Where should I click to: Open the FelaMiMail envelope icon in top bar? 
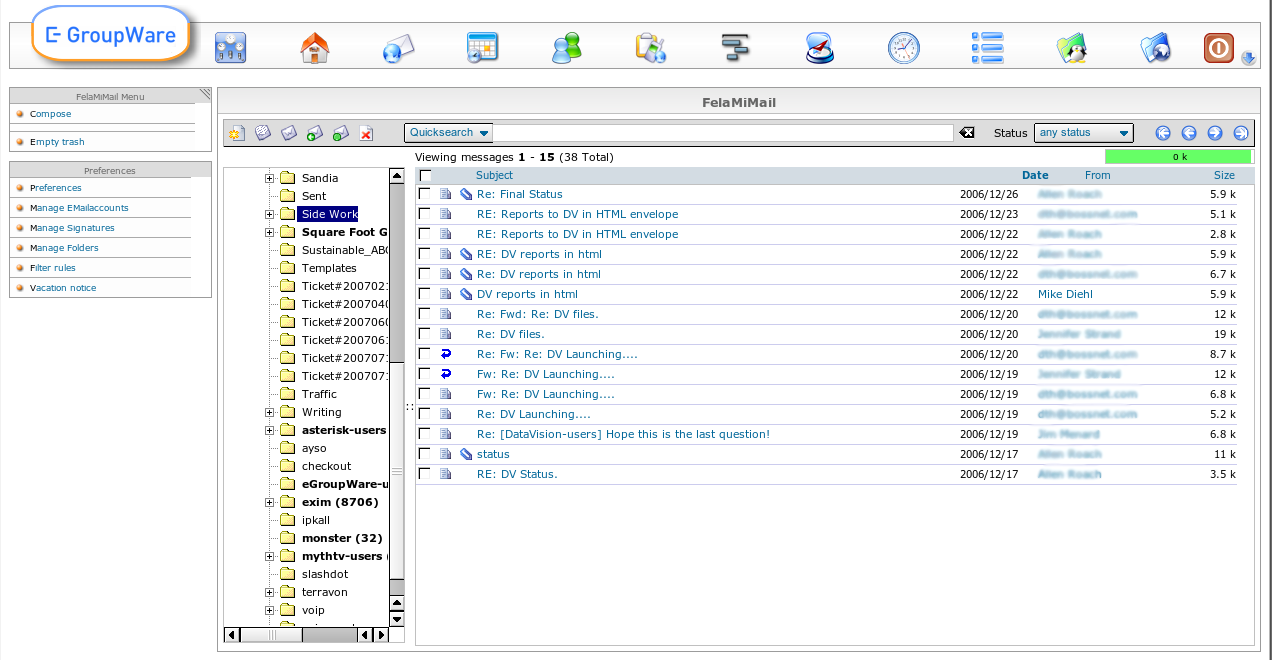(x=399, y=47)
